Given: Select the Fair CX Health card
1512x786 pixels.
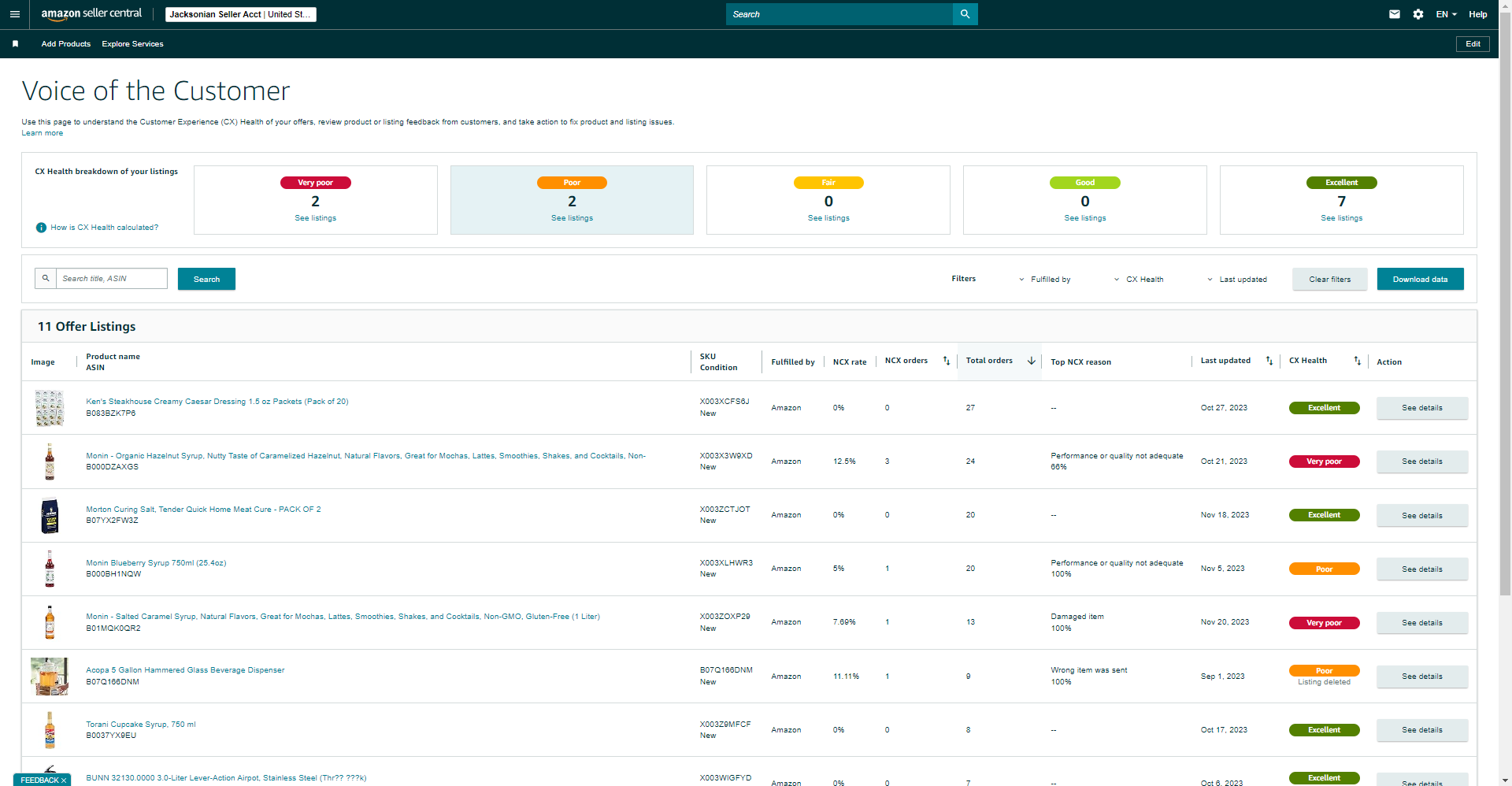Looking at the screenshot, I should pos(828,200).
